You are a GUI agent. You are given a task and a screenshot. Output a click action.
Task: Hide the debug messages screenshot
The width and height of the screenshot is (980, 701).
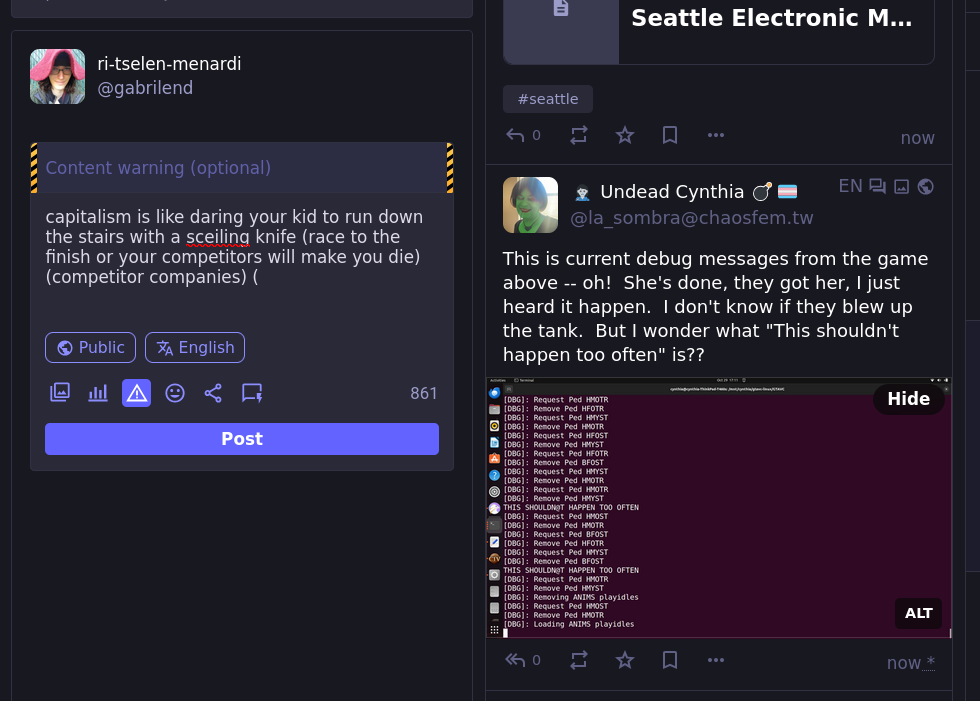pos(908,398)
